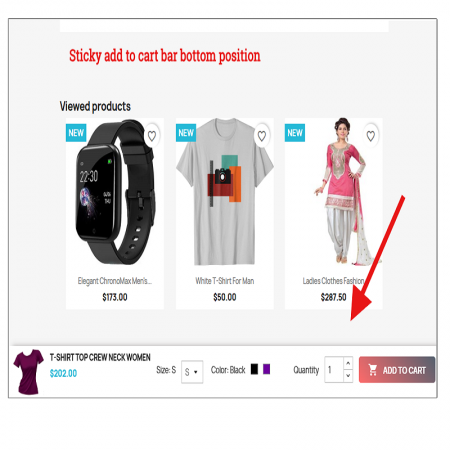Click the NEW badge on the white t-shirt

coord(186,133)
